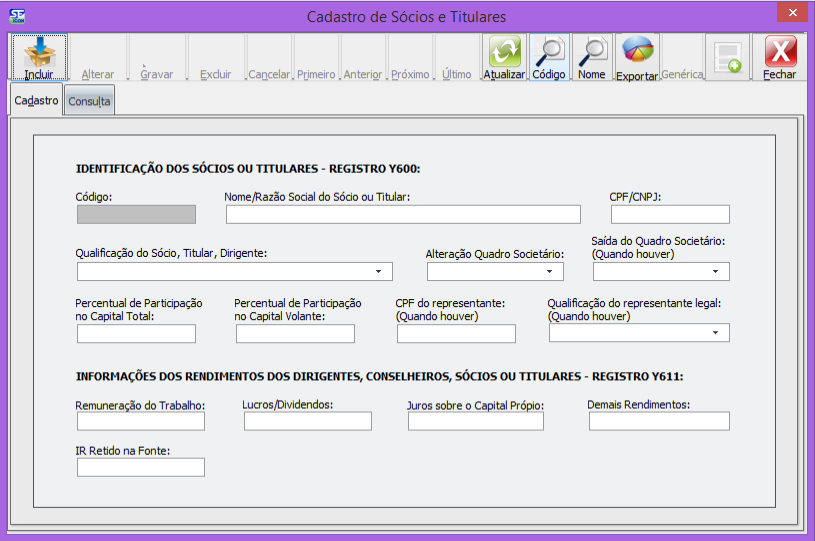The height and width of the screenshot is (541, 815).
Task: Select the Cadastro tab
Action: pos(36,100)
